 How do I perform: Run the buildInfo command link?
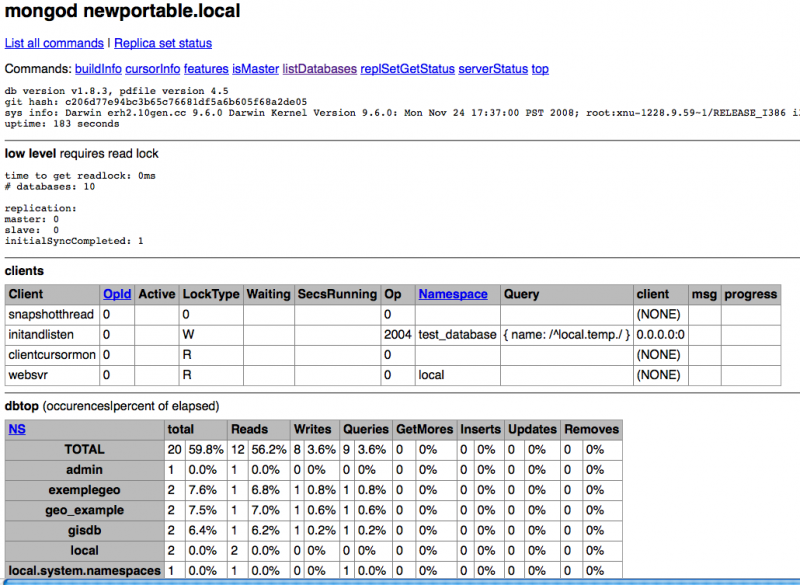click(98, 69)
